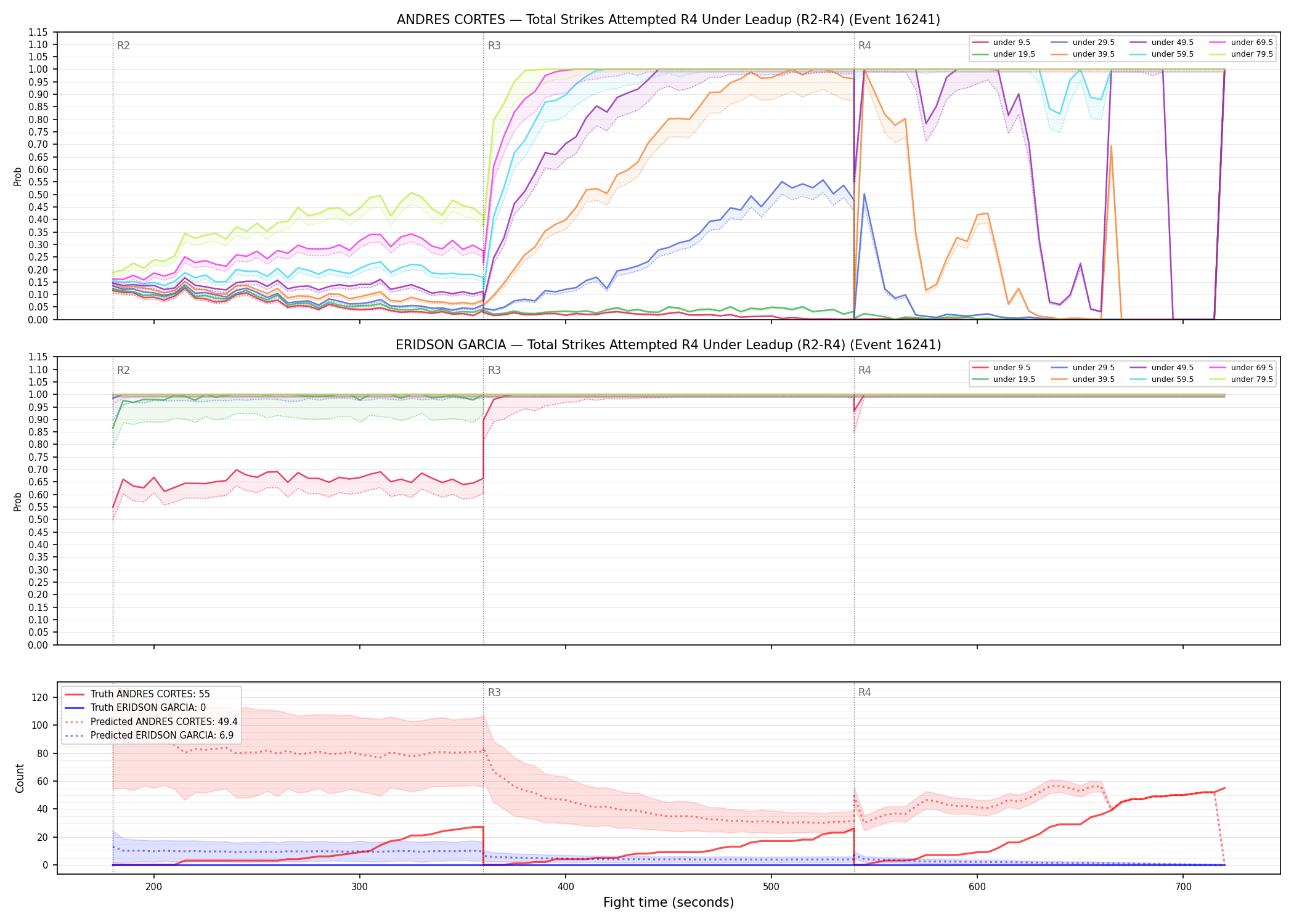Click the 'Count' y-axis label
Viewport: 1294px width, 924px height.
[20, 778]
